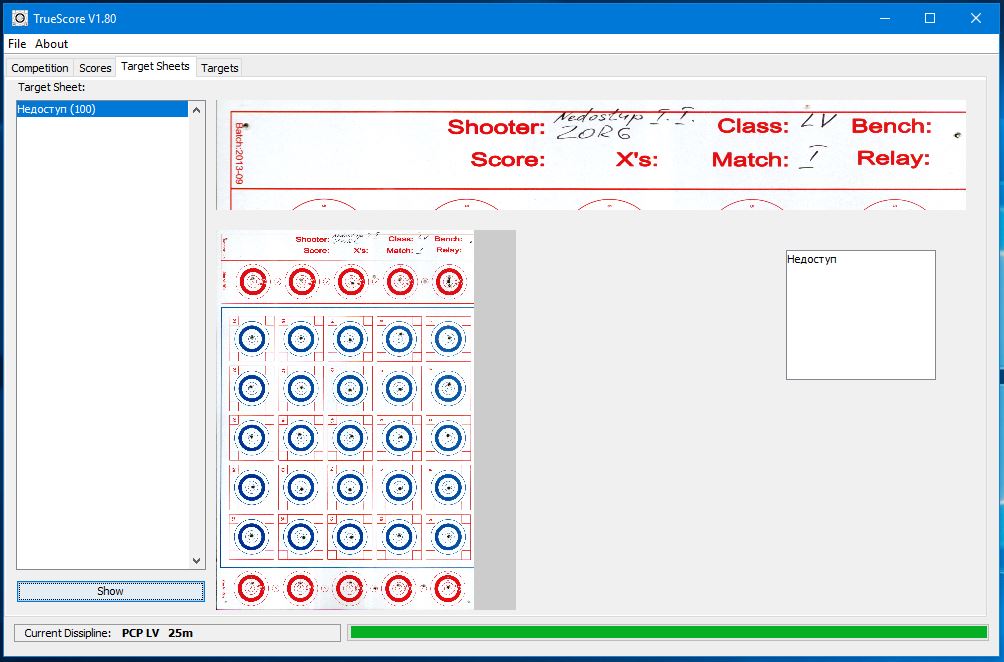This screenshot has height=662, width=1004.
Task: Click the center blue target of the grid
Action: coord(350,438)
